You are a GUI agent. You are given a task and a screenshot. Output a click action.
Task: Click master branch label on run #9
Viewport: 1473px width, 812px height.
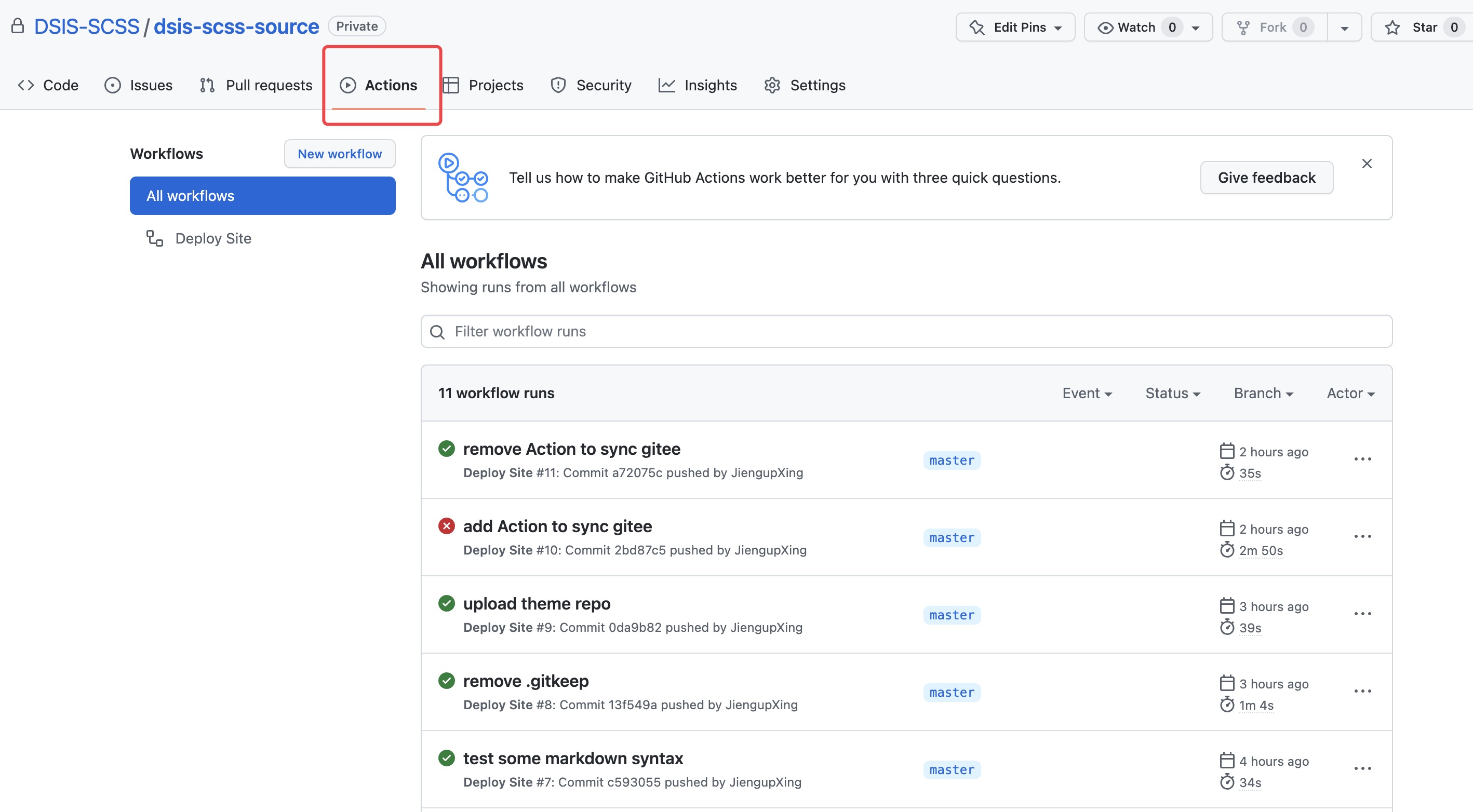click(x=952, y=615)
